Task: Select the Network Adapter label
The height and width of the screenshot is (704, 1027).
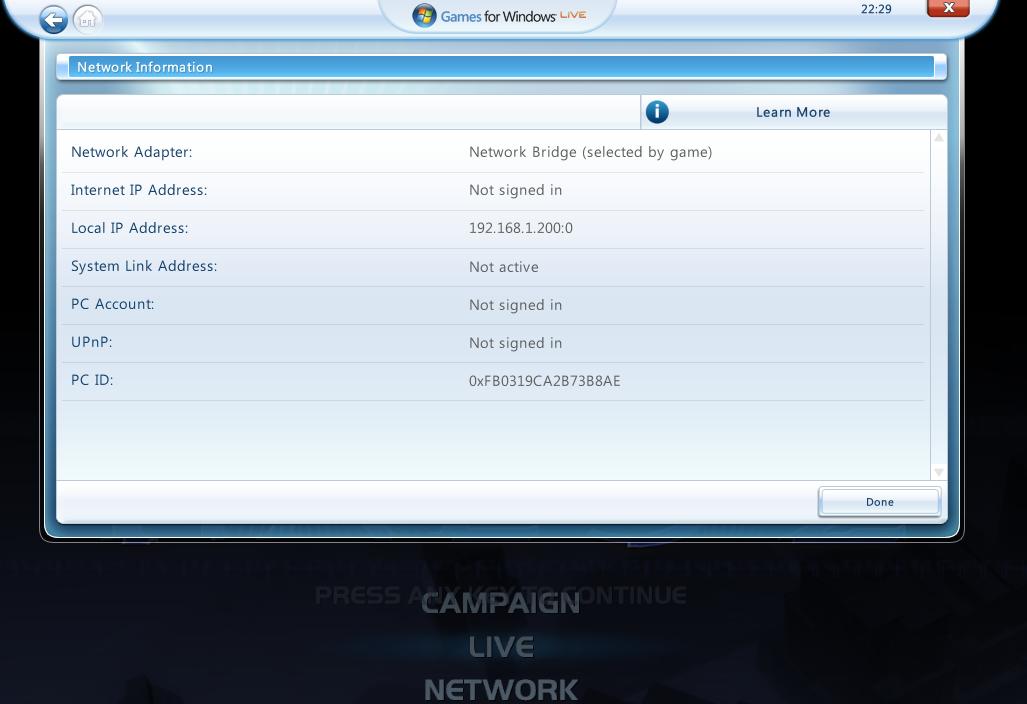Action: point(132,152)
